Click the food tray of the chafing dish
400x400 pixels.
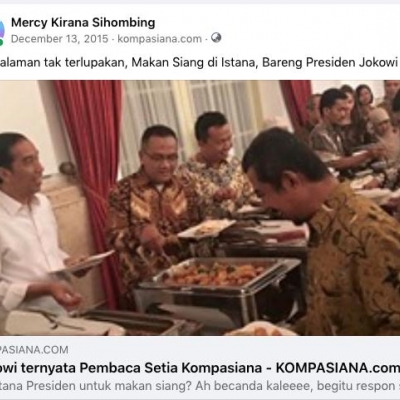click(218, 274)
